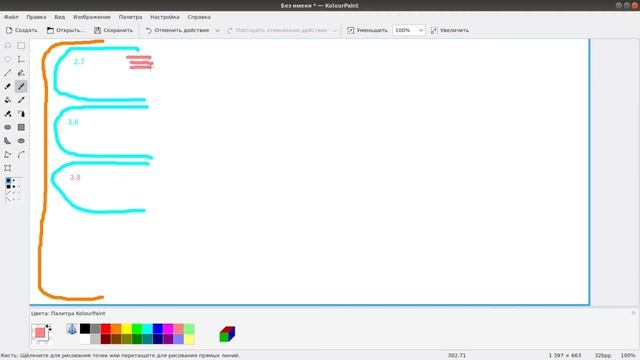This screenshot has width=640, height=360.
Task: Open the Изображение menu
Action: (91, 17)
